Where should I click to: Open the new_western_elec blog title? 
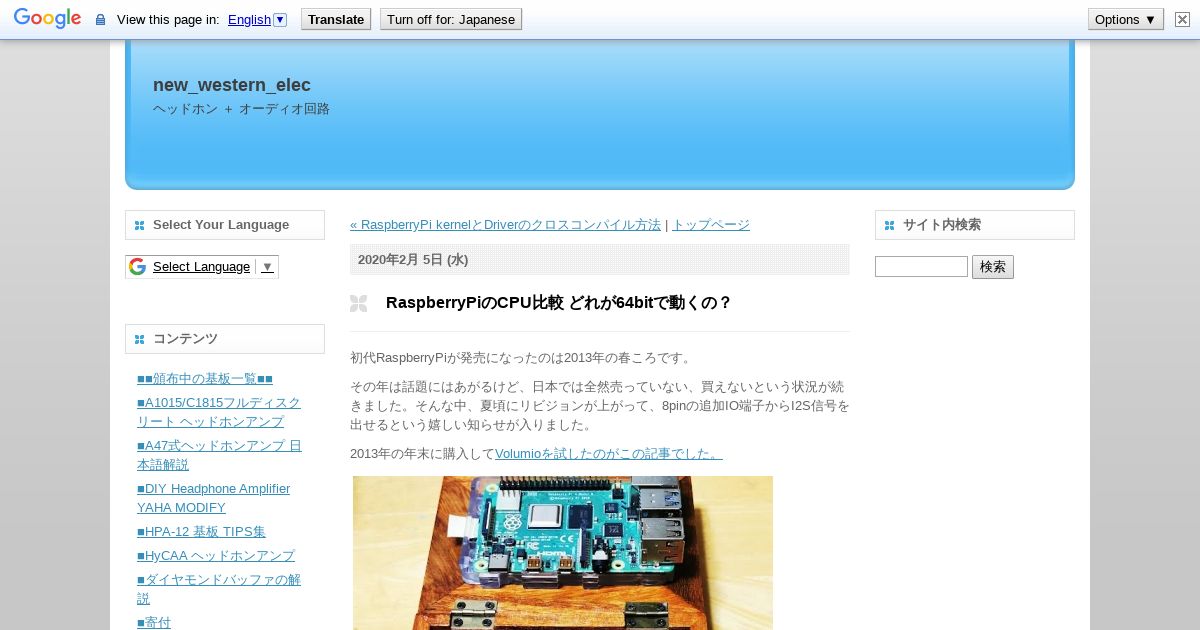click(232, 85)
